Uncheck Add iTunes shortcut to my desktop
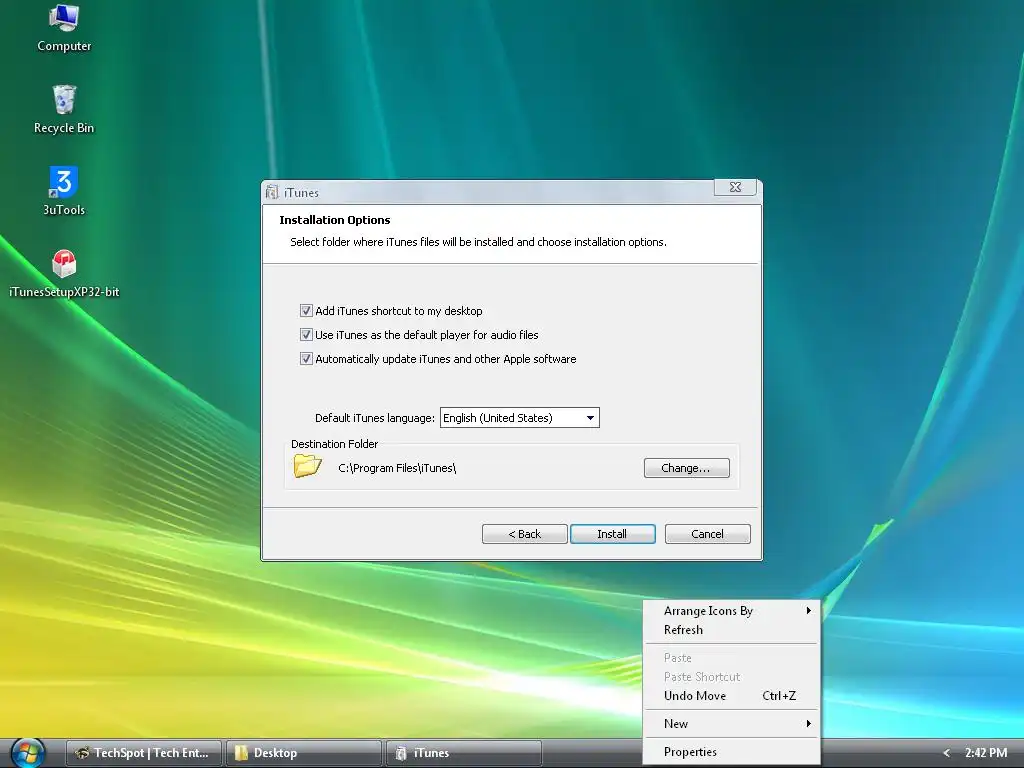Viewport: 1024px width, 768px height. coord(306,311)
